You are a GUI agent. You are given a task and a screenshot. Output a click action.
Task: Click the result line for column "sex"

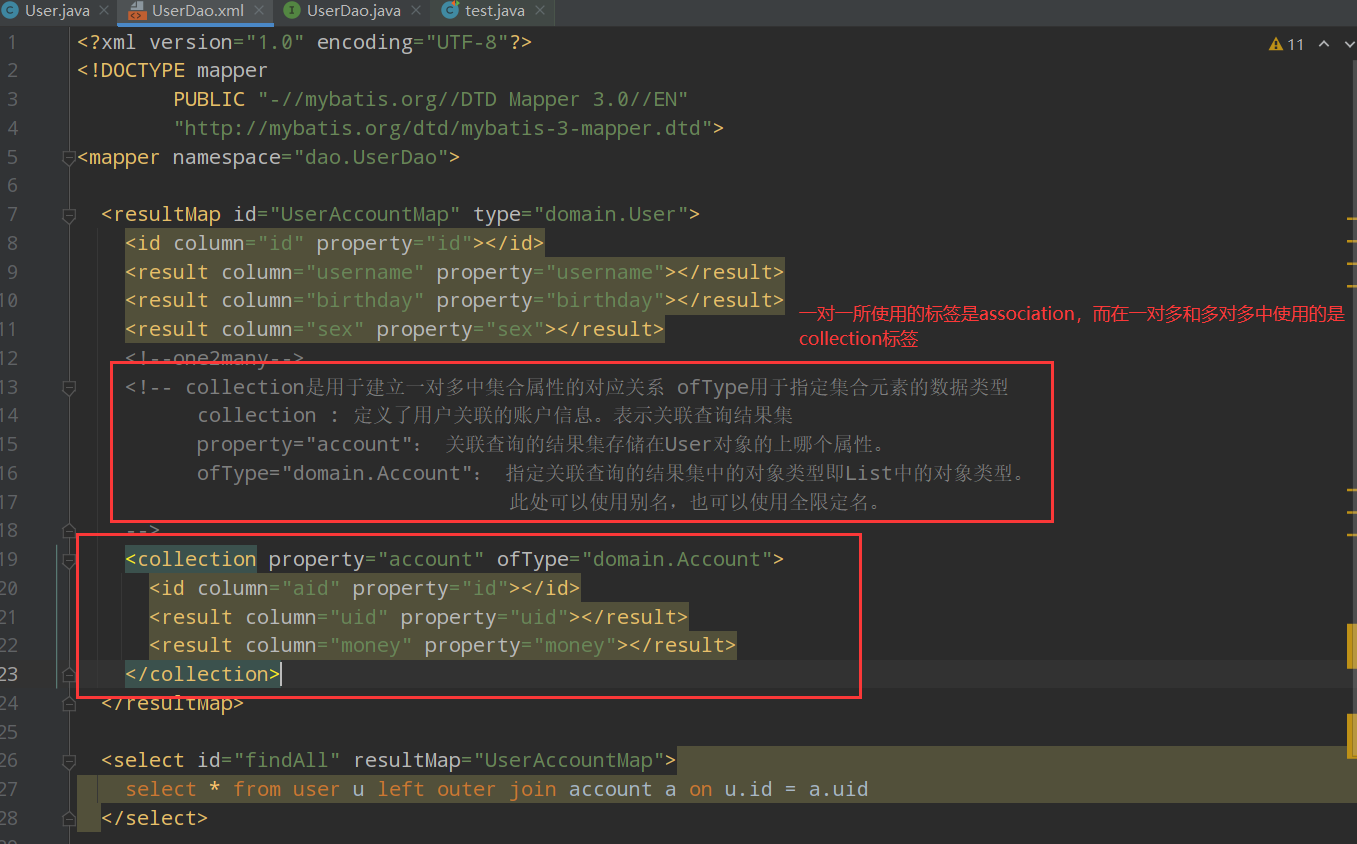[394, 329]
